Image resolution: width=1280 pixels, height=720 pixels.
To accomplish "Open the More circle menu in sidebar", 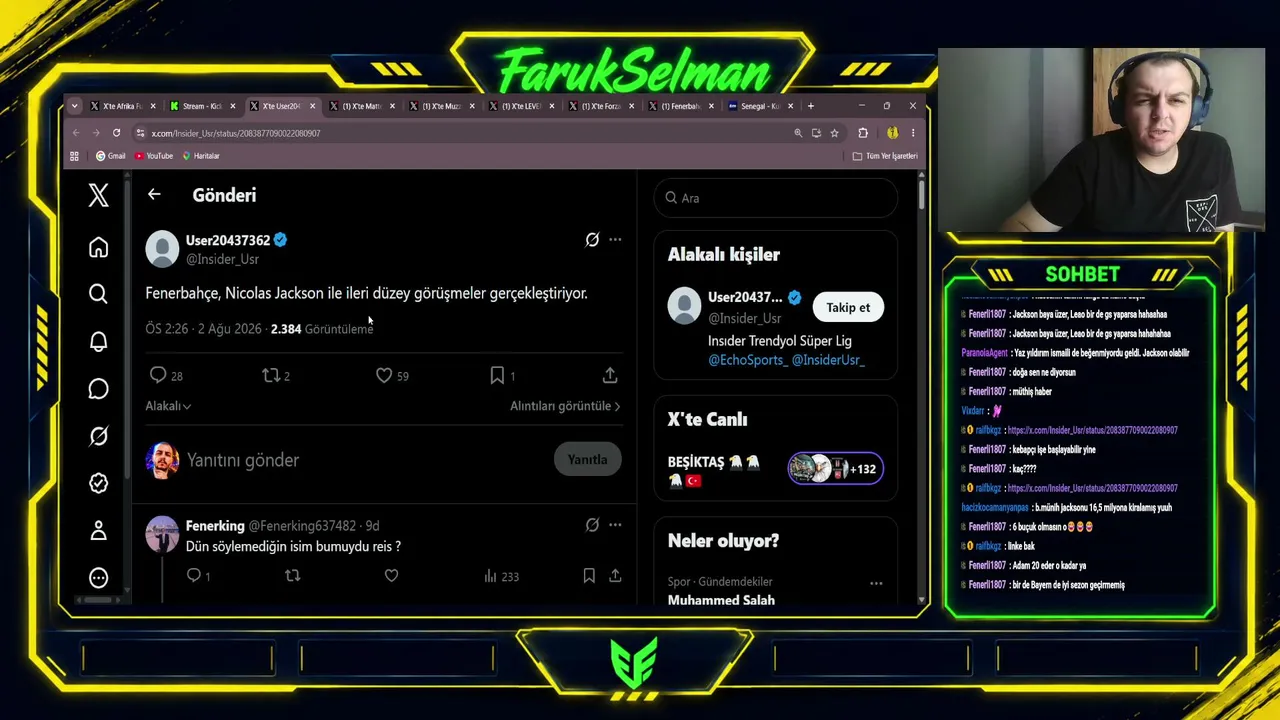I will 98,577.
